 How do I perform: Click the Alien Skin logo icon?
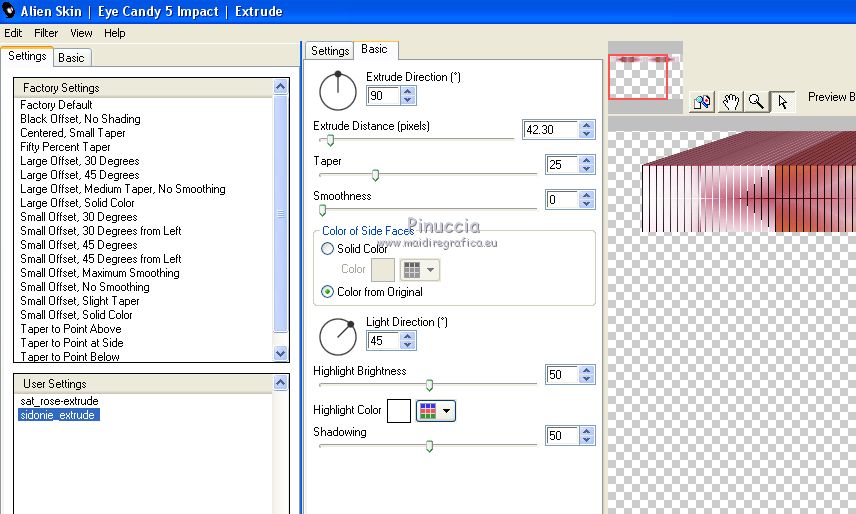[x=8, y=10]
